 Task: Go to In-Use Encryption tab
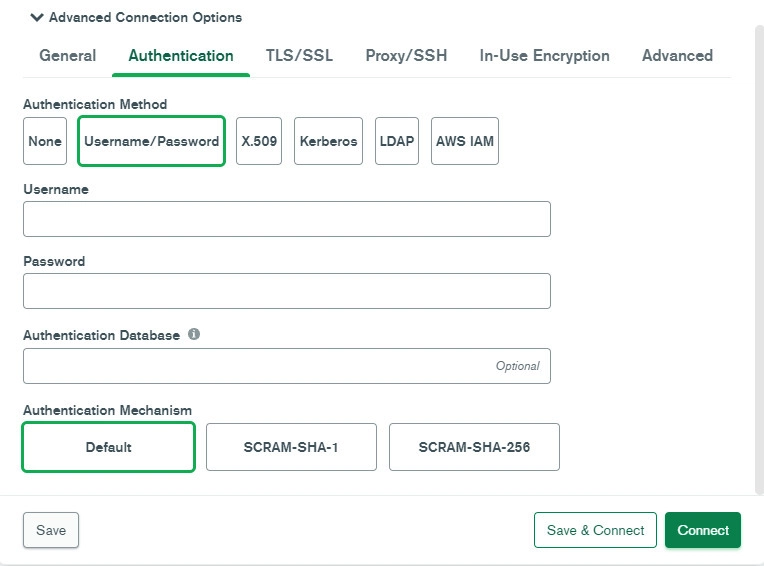tap(544, 56)
